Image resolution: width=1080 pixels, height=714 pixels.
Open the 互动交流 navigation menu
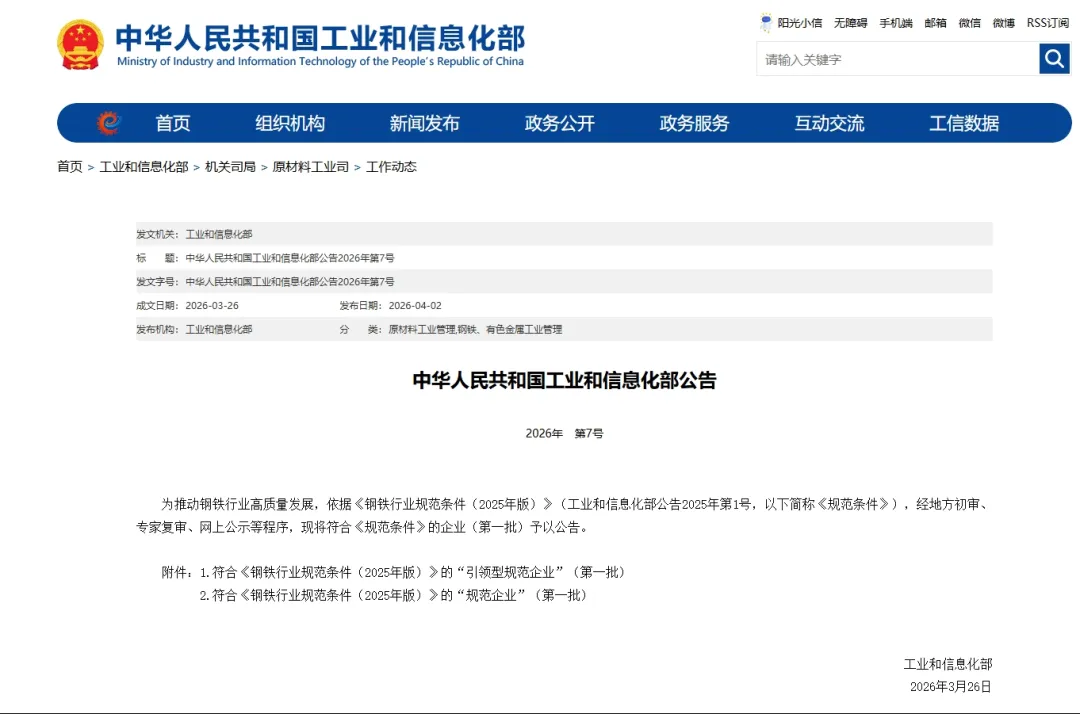[x=829, y=123]
